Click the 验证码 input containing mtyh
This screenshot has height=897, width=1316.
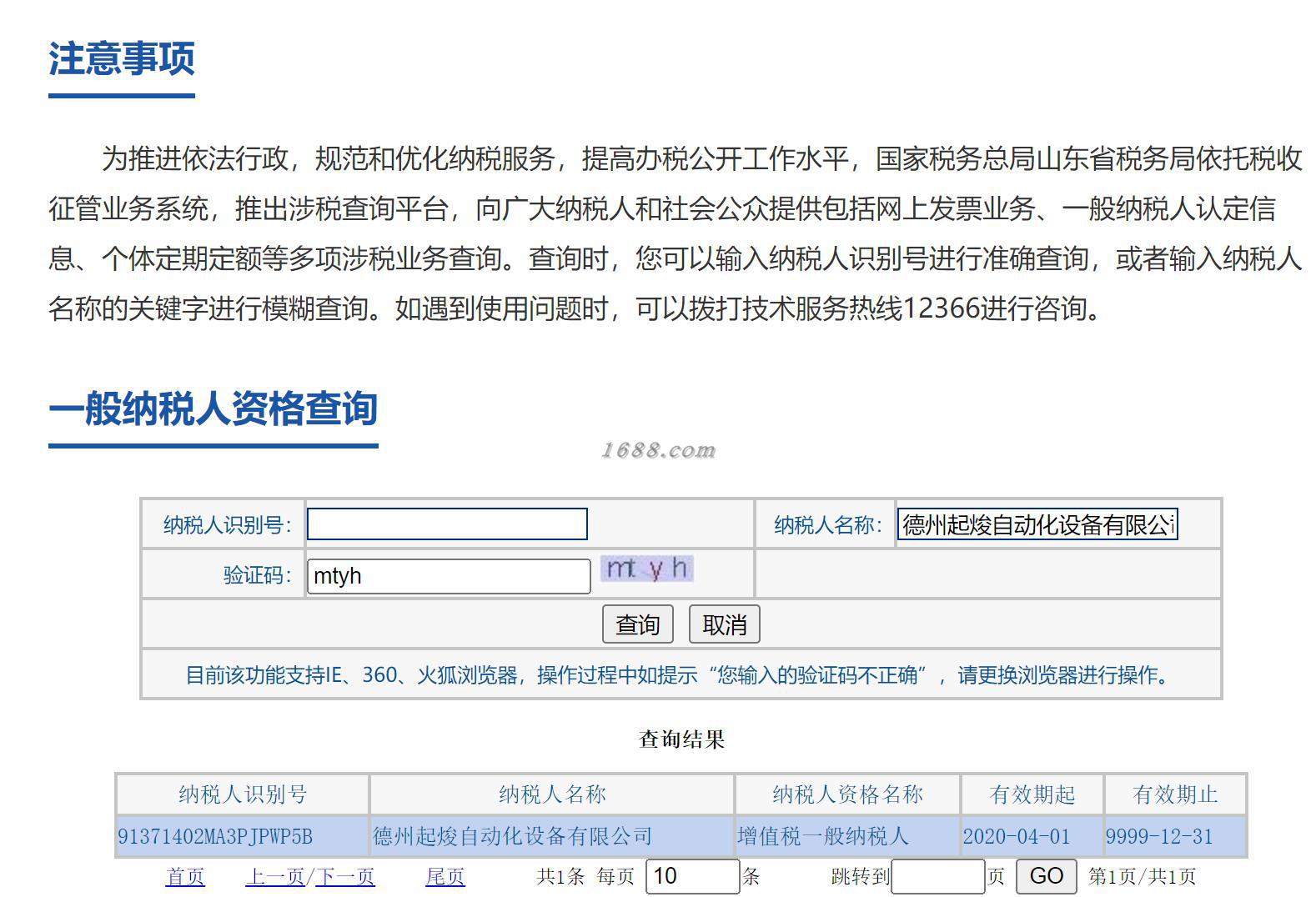449,576
